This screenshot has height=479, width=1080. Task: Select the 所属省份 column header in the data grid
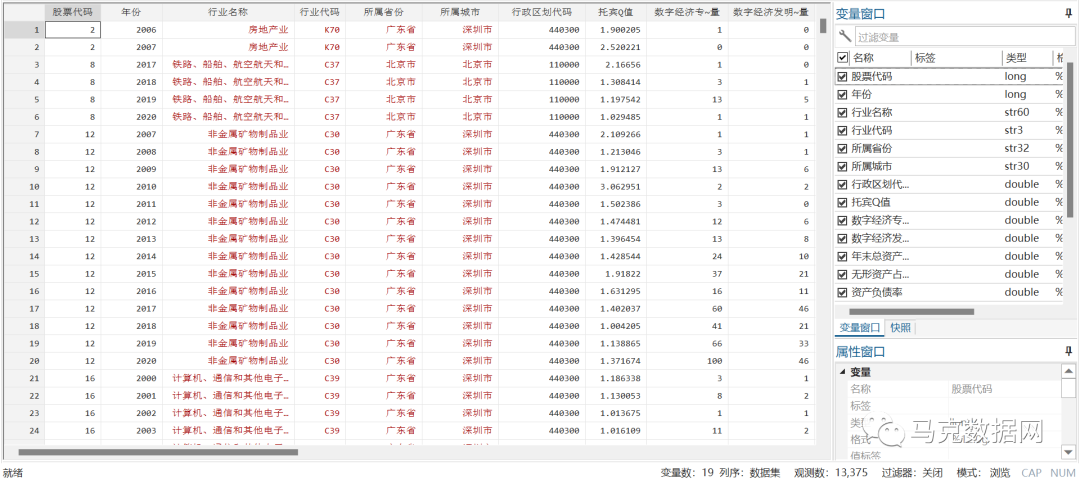pyautogui.click(x=384, y=12)
